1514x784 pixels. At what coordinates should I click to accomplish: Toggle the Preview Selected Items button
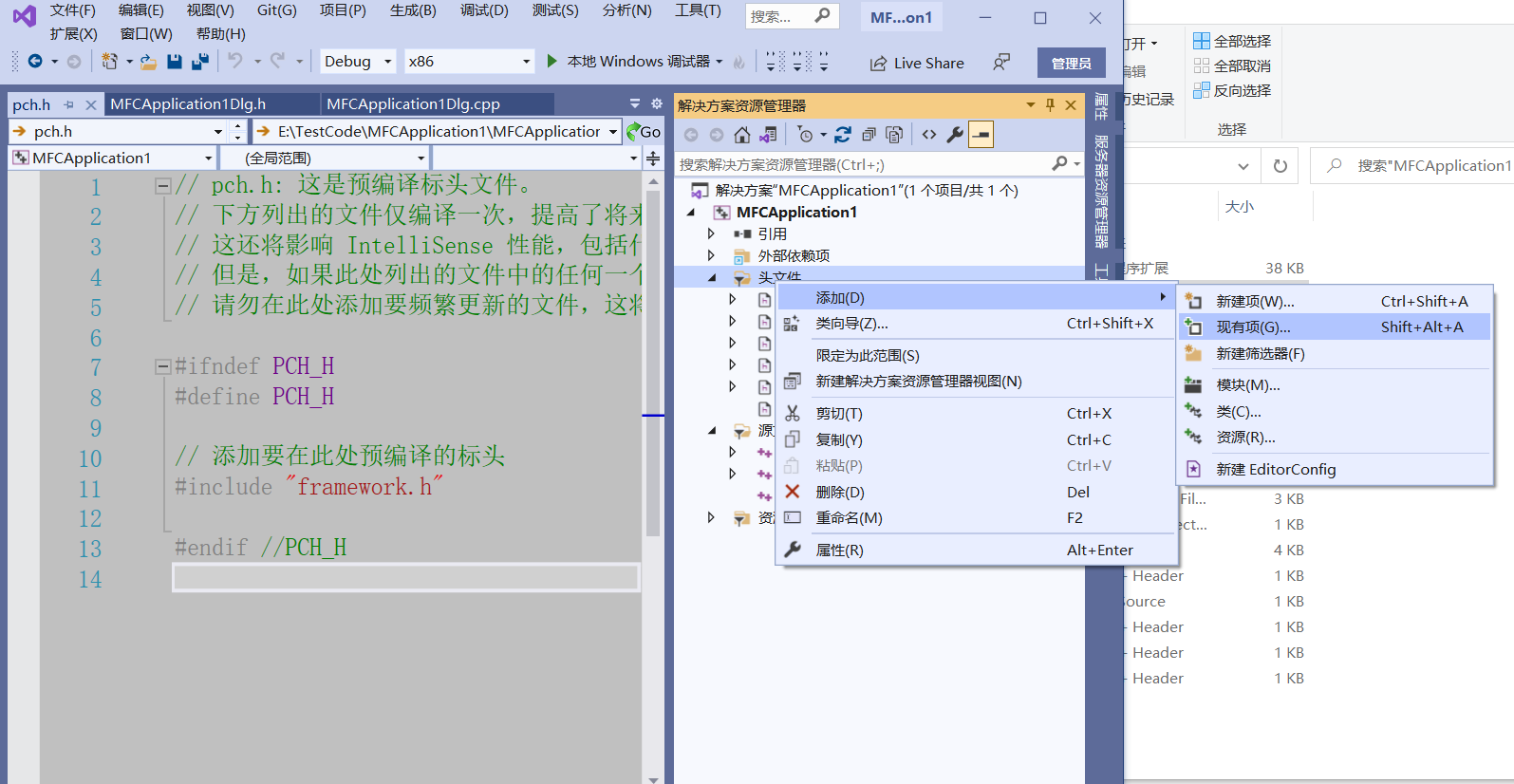[981, 135]
